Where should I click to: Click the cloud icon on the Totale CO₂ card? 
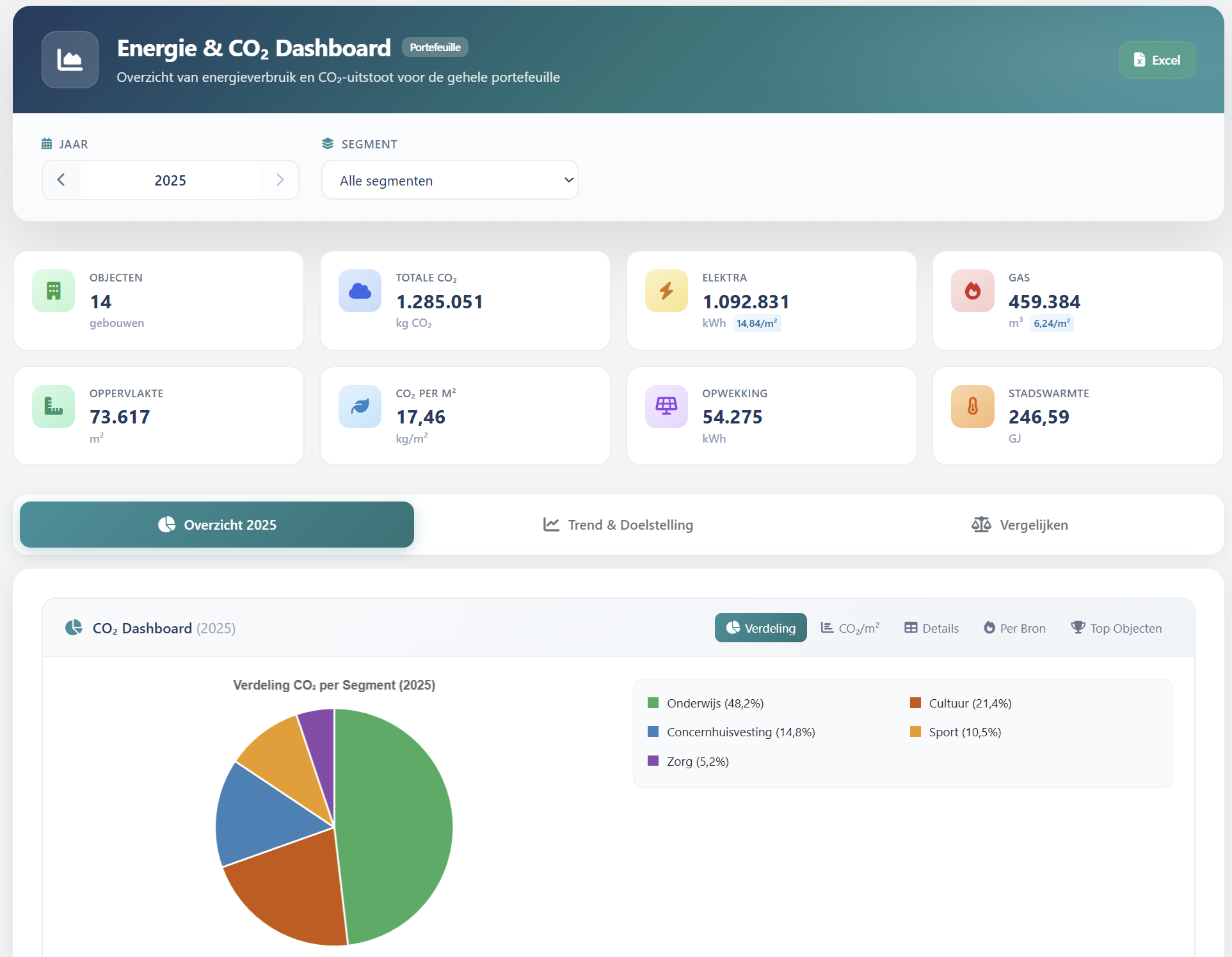tap(360, 290)
